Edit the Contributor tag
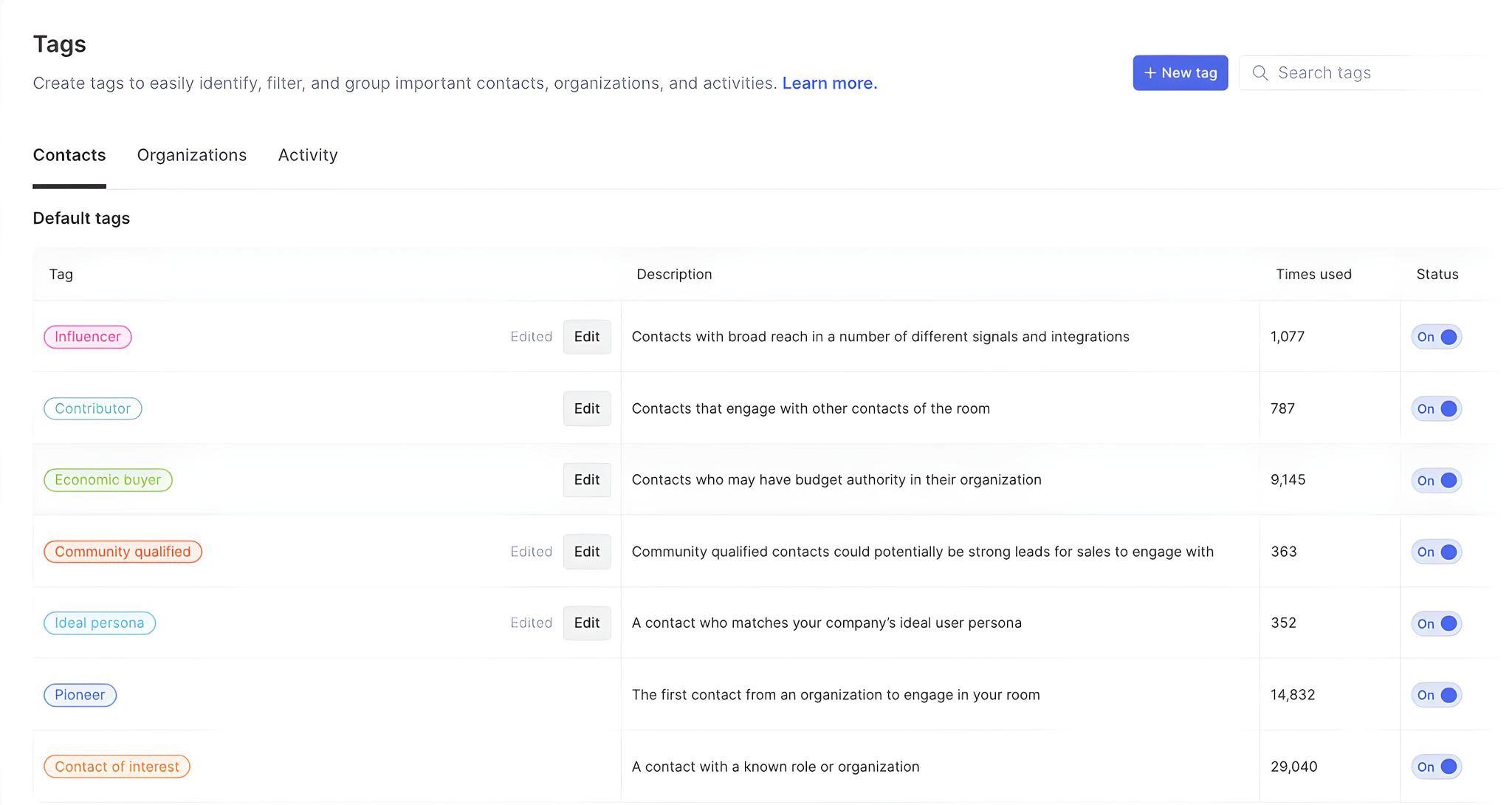 tap(586, 408)
